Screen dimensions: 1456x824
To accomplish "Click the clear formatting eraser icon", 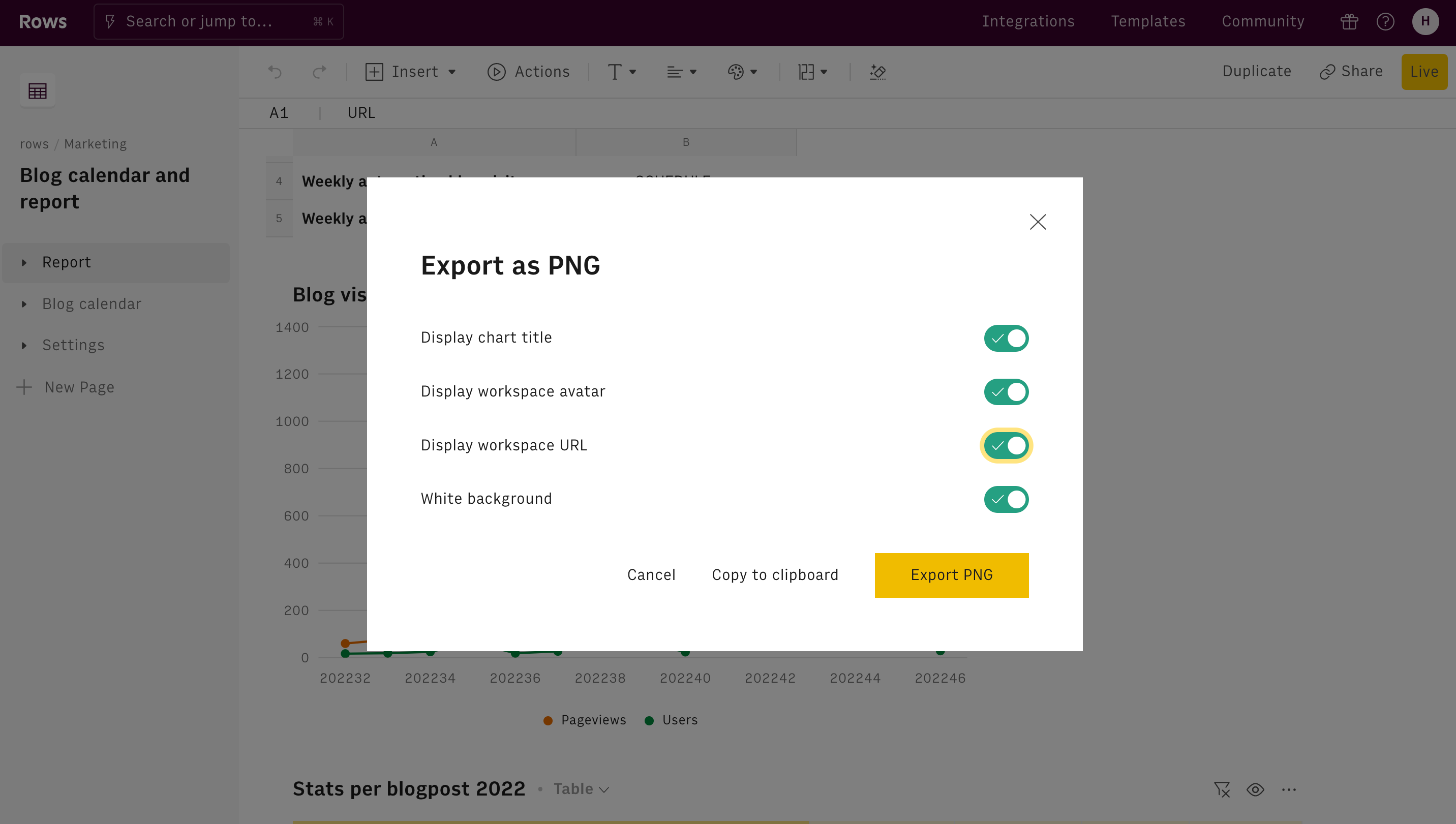I will point(877,72).
